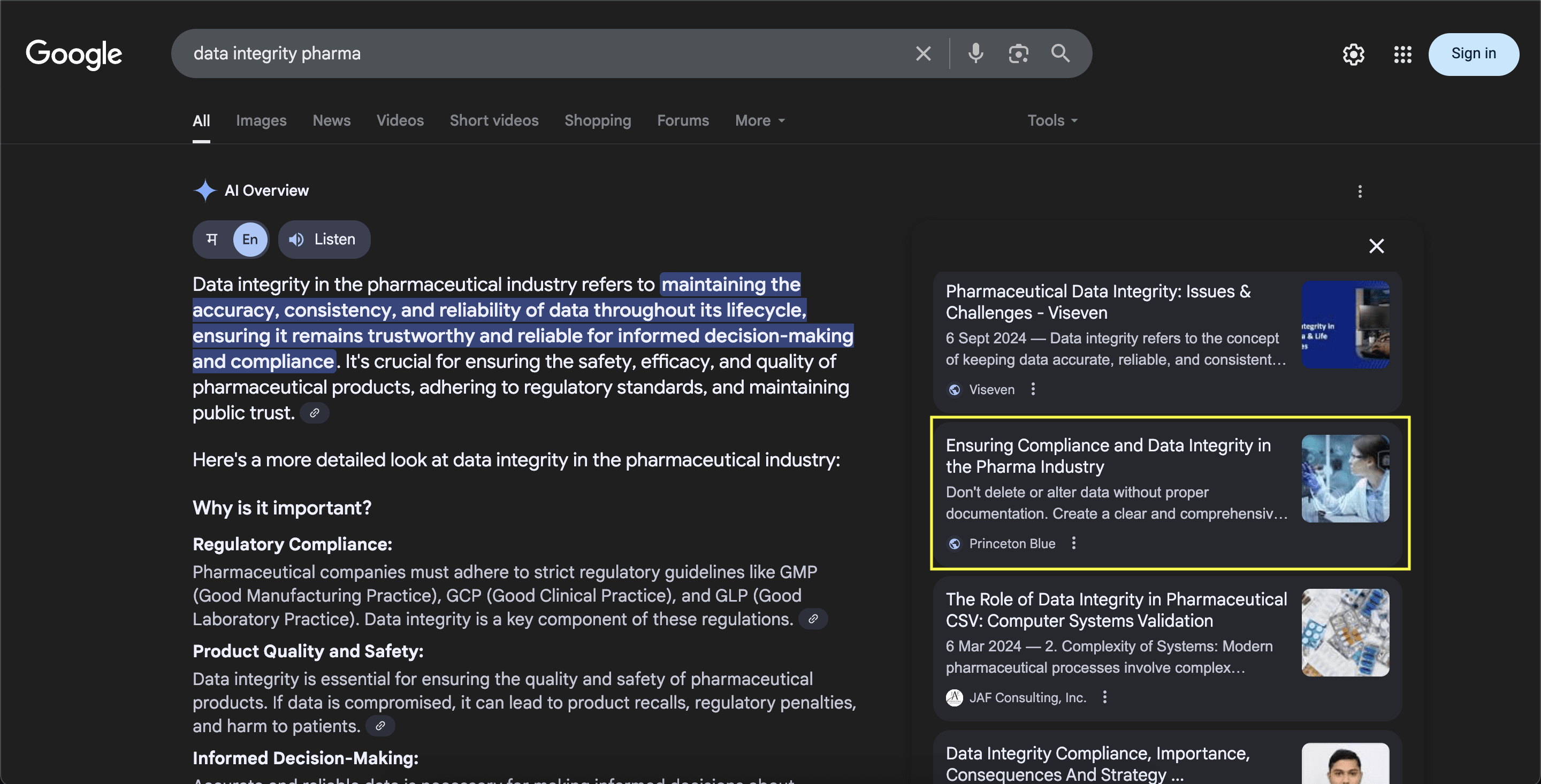1541x784 pixels.
Task: Open Quick Settings gear icon
Action: 1353,55
